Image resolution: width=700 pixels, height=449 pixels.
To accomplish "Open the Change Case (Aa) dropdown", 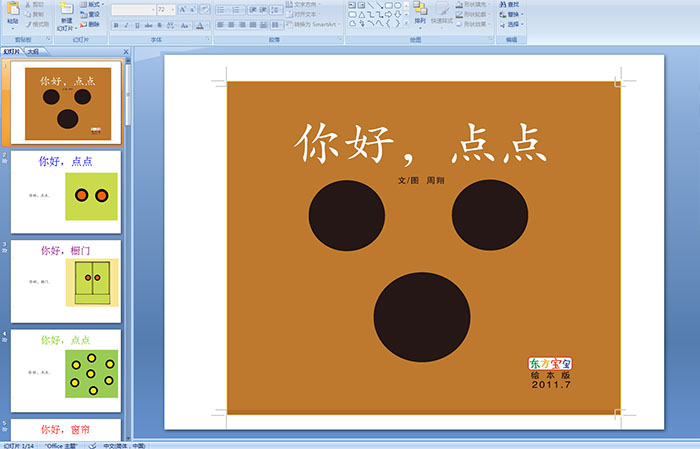I will [185, 25].
